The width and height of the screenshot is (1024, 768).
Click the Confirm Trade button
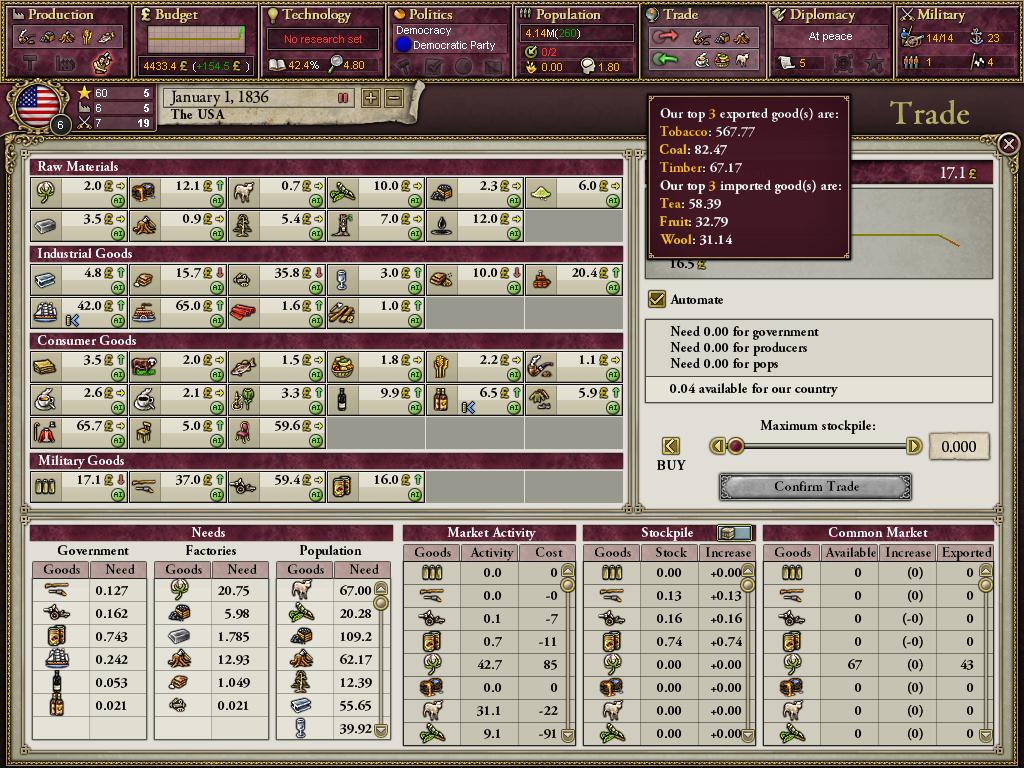815,487
